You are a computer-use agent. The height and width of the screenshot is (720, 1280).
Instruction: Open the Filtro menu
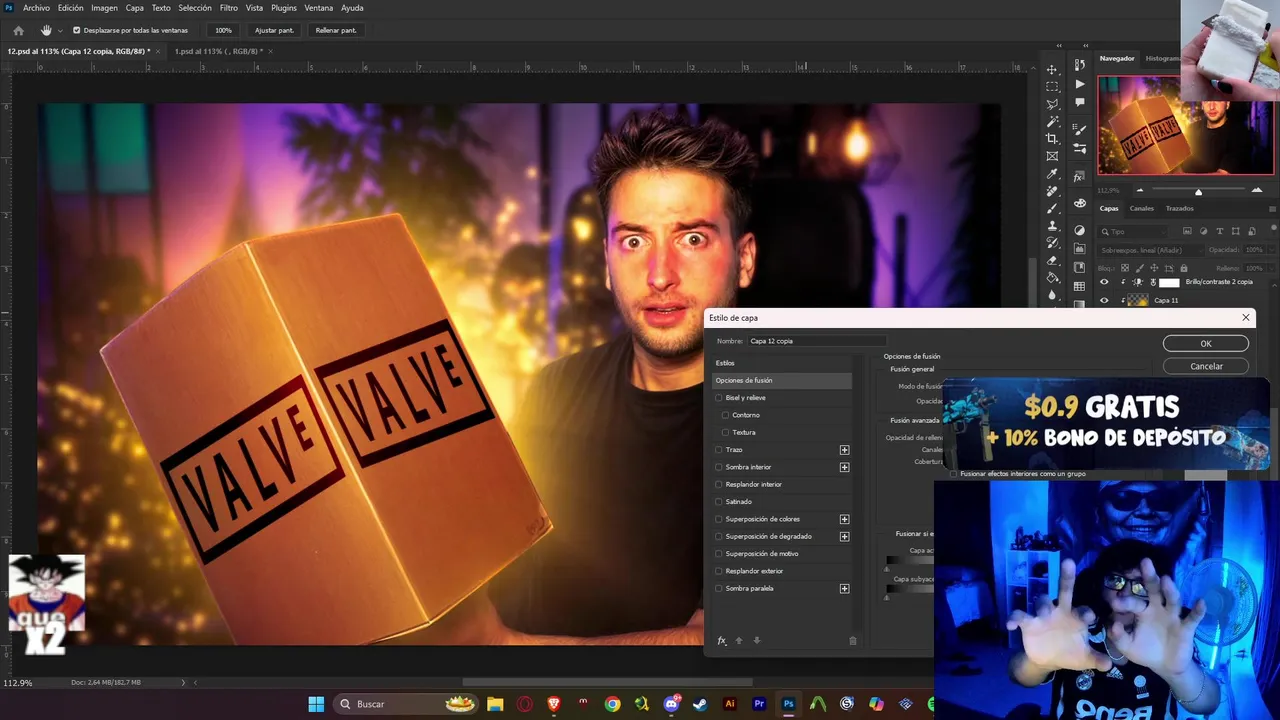coord(229,8)
